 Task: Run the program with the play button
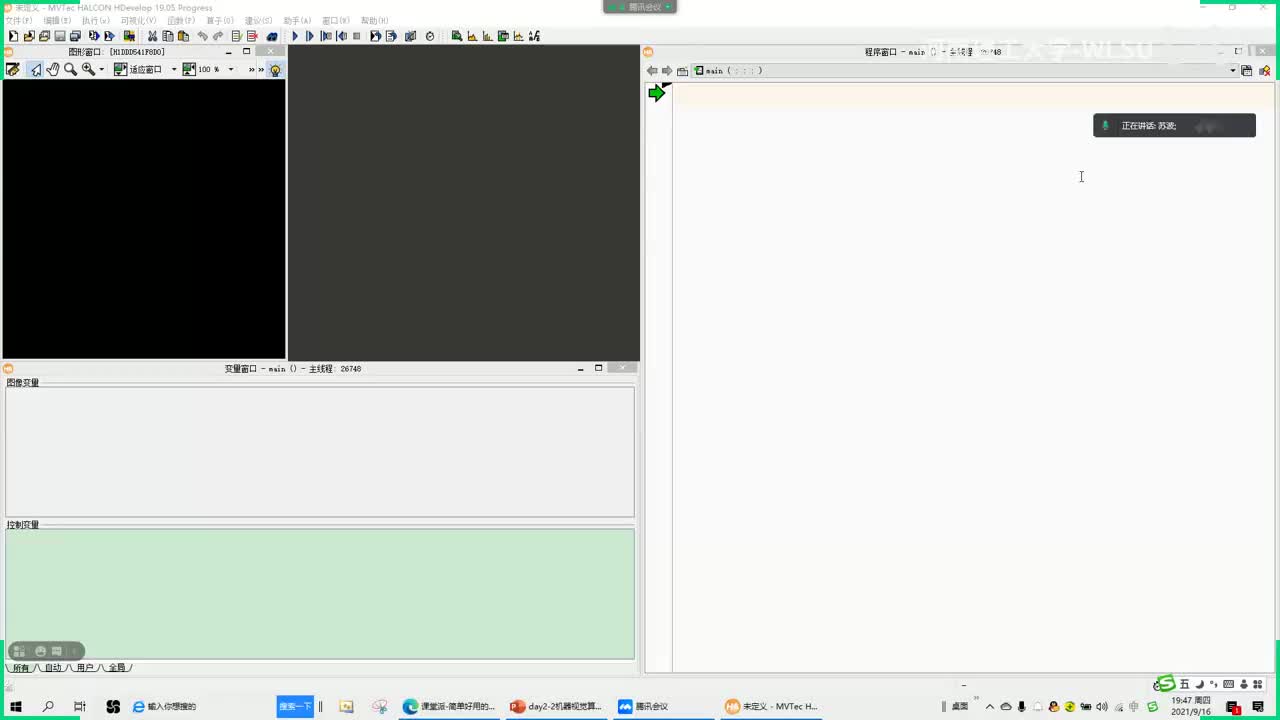(x=295, y=36)
